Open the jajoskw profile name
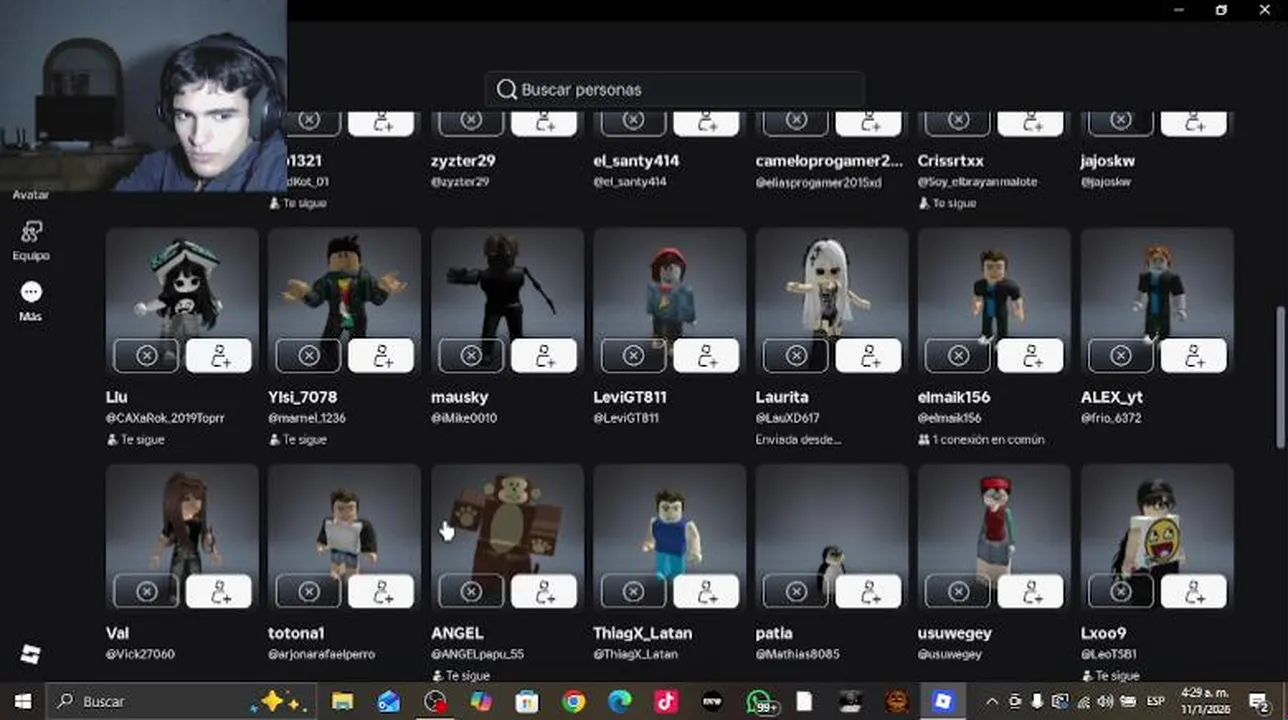This screenshot has width=1288, height=720. (1107, 160)
